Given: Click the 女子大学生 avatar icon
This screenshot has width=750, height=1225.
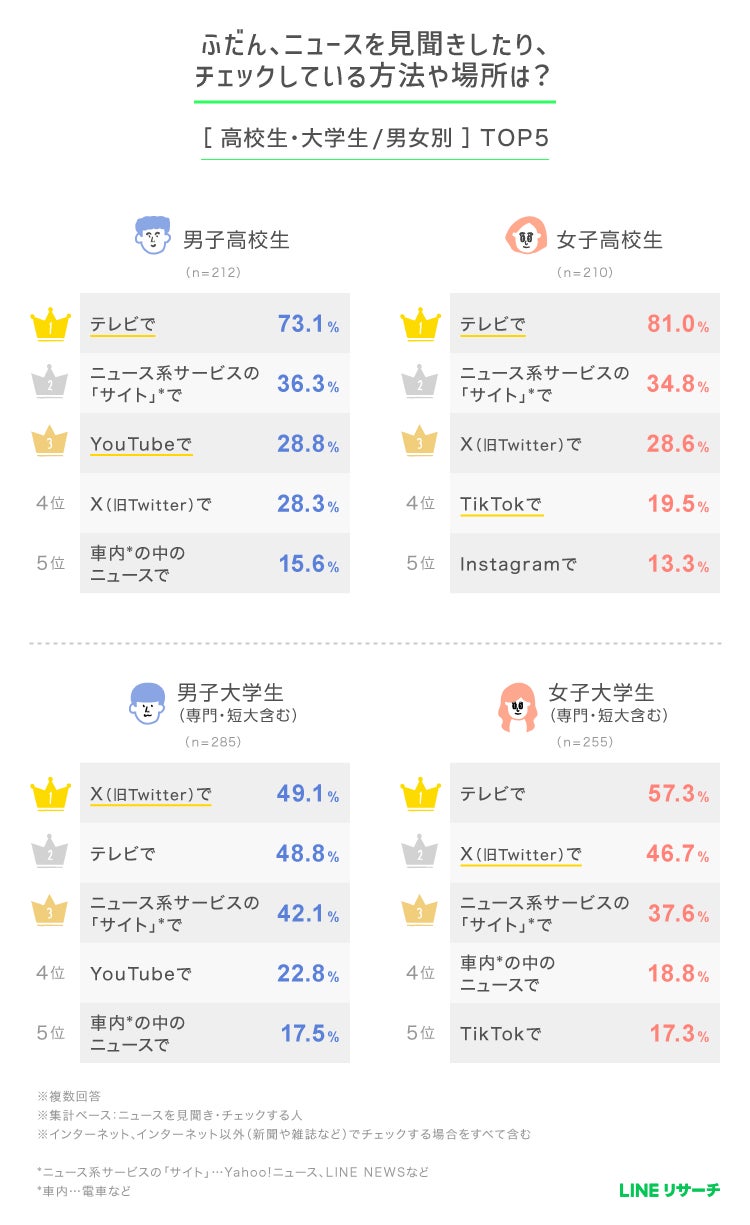Looking at the screenshot, I should pyautogui.click(x=518, y=706).
